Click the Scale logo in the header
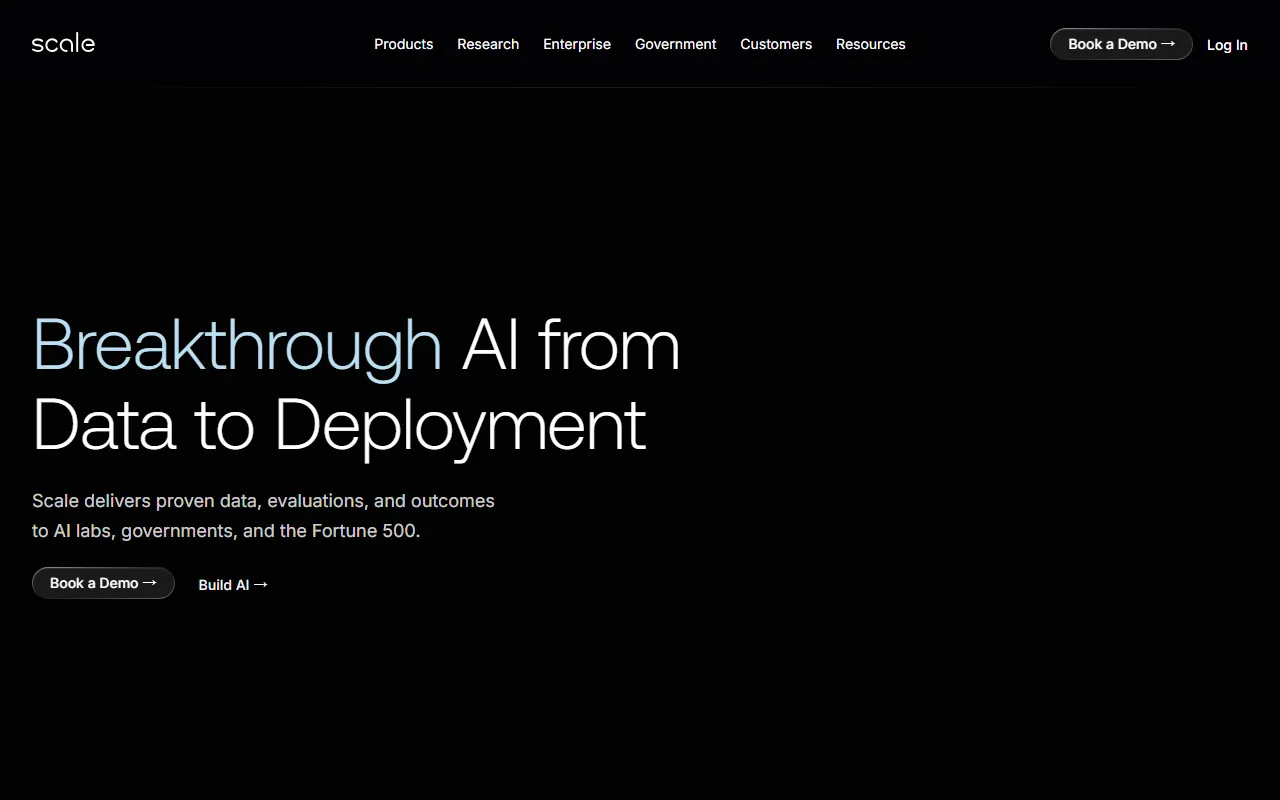This screenshot has height=800, width=1280. click(x=63, y=44)
